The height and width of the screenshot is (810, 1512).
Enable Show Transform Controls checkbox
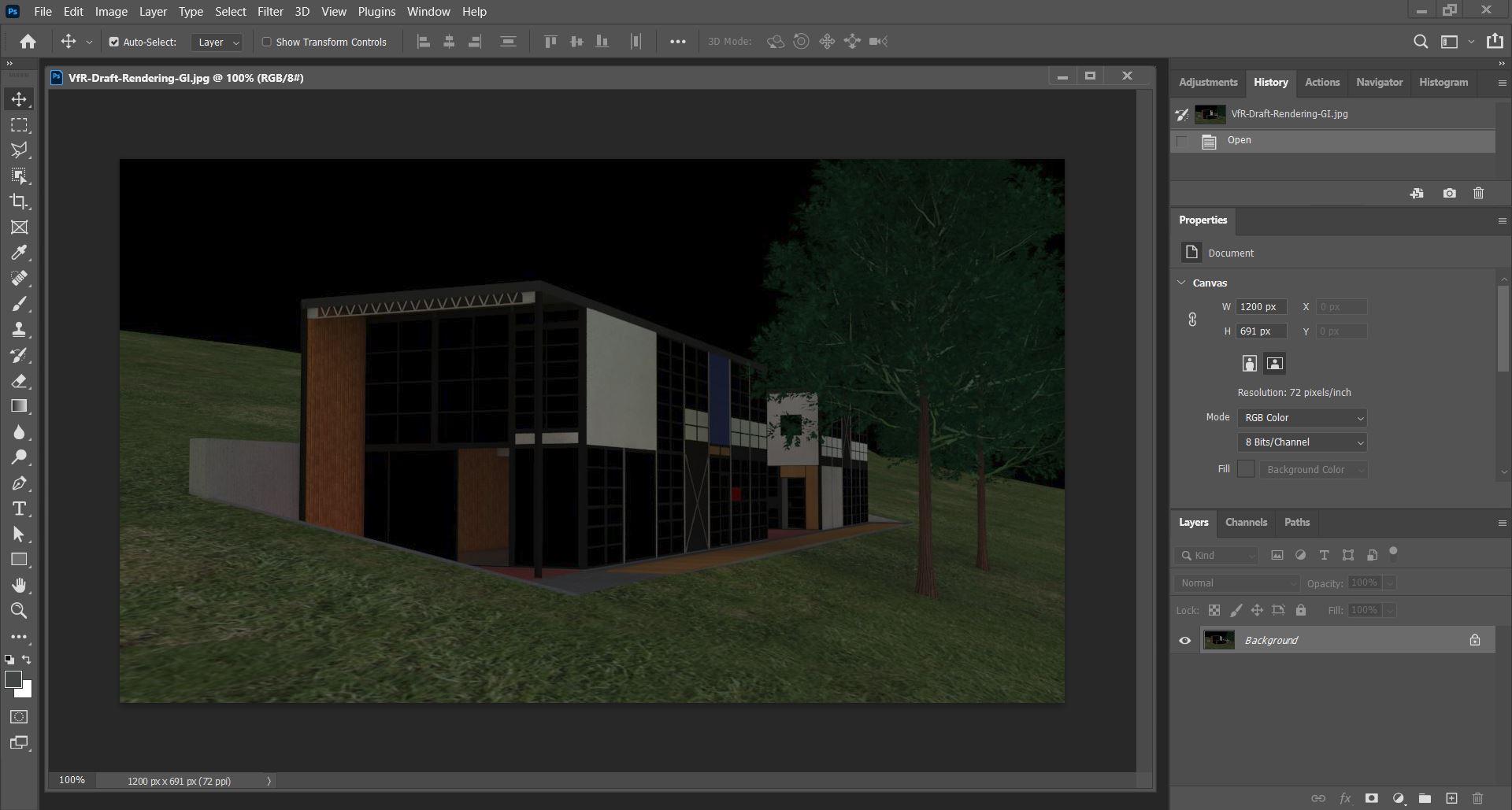tap(267, 42)
